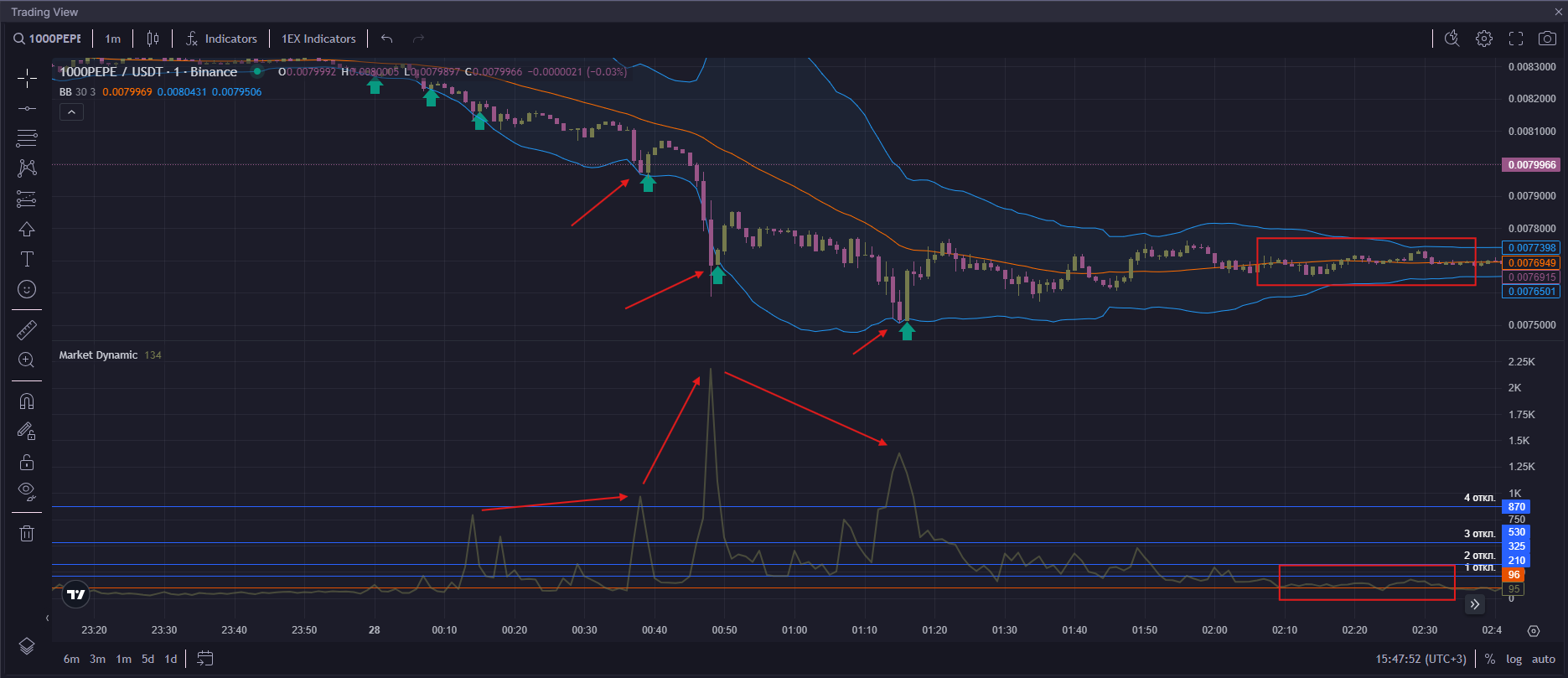Remove drawings with trash icon

(x=27, y=533)
